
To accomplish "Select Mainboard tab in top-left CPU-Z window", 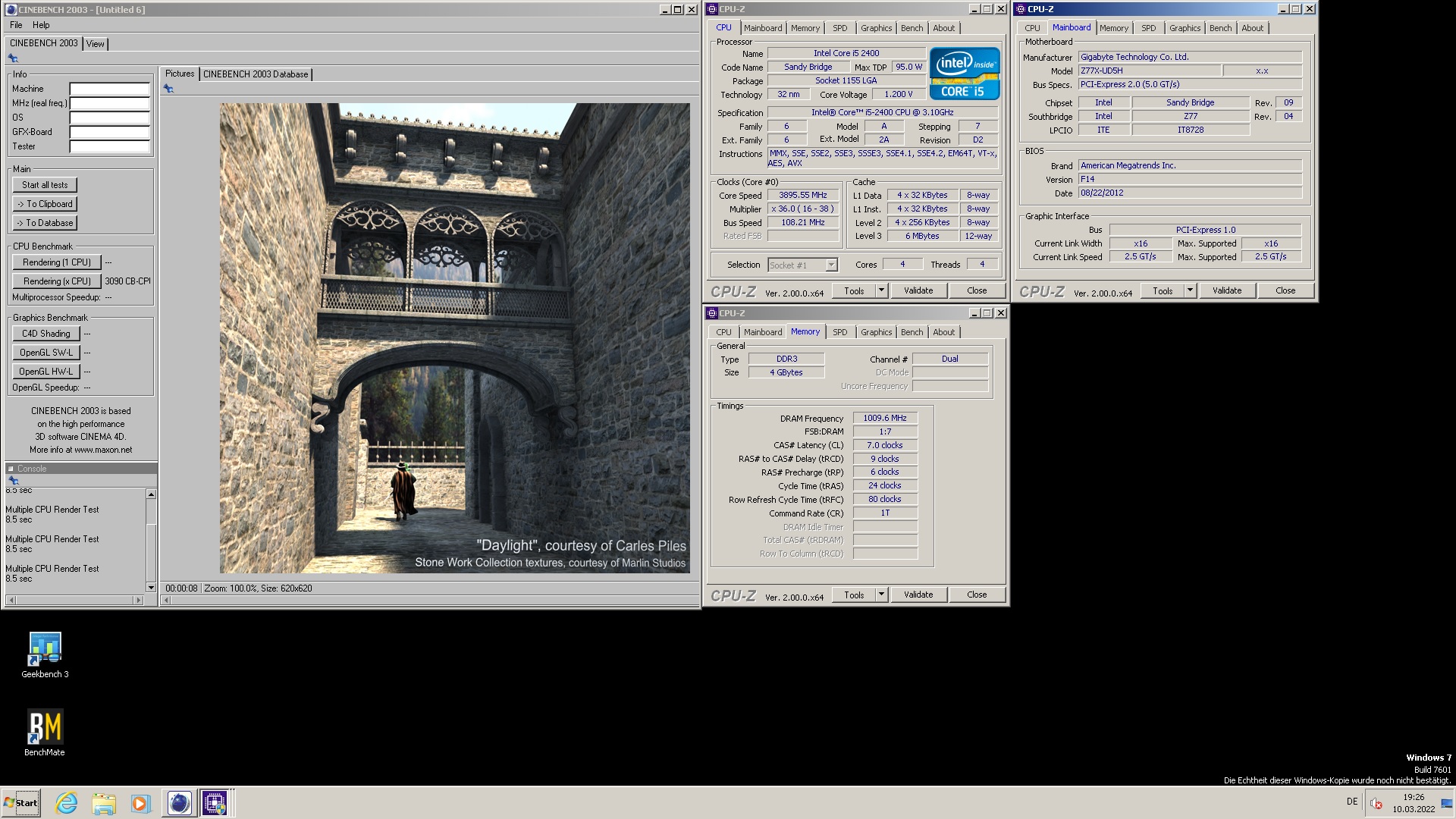I will (762, 28).
